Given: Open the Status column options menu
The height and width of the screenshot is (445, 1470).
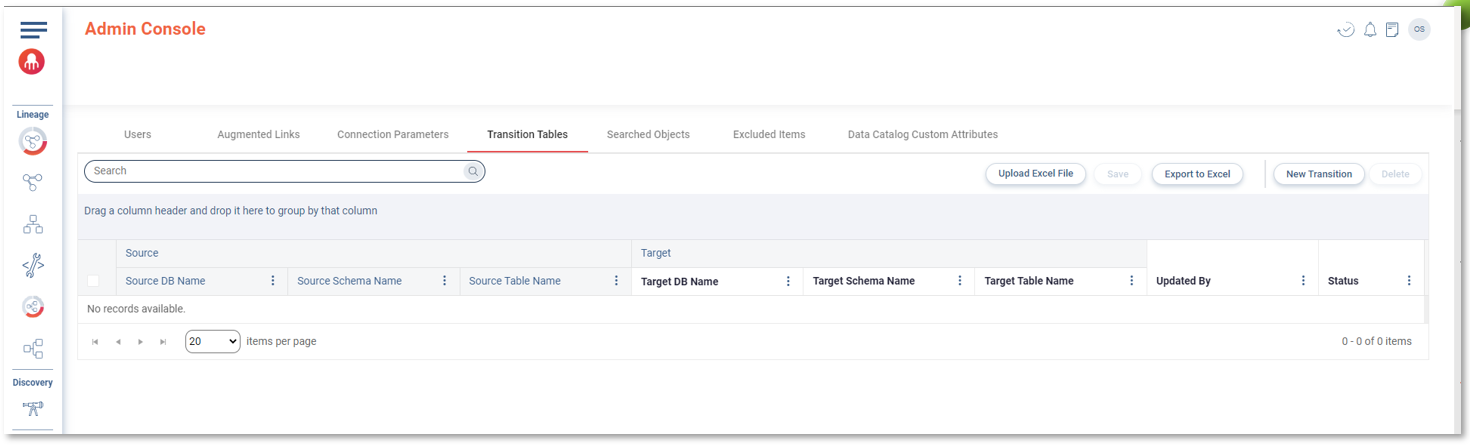Looking at the screenshot, I should pos(1409,281).
